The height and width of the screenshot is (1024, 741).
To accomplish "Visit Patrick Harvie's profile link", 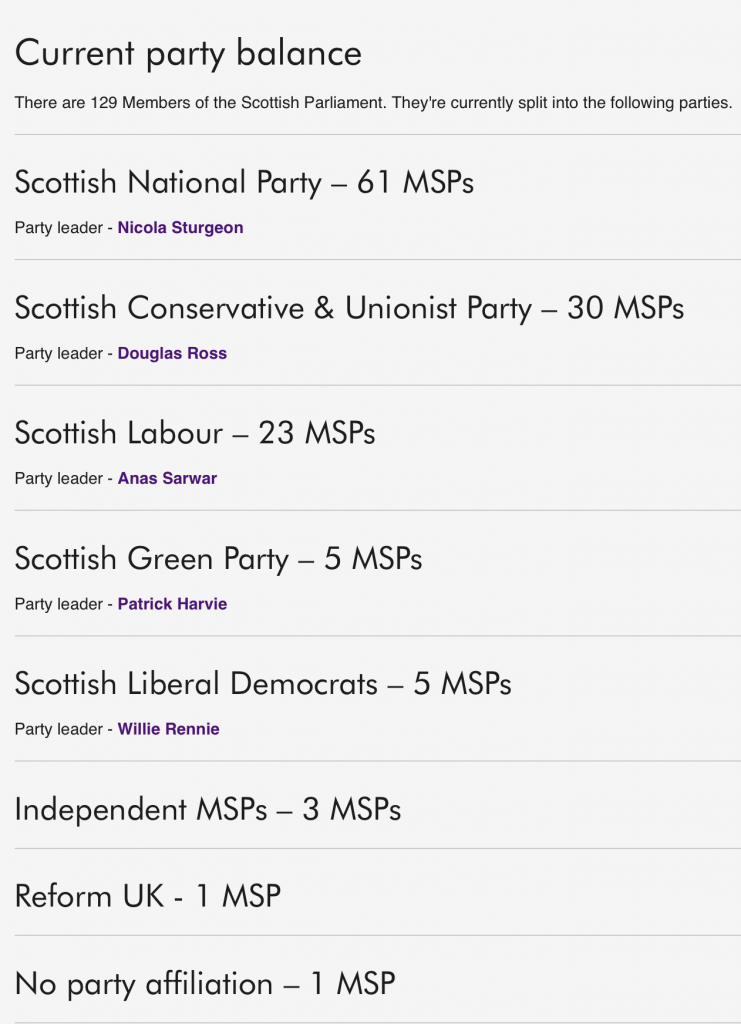I will tap(172, 604).
